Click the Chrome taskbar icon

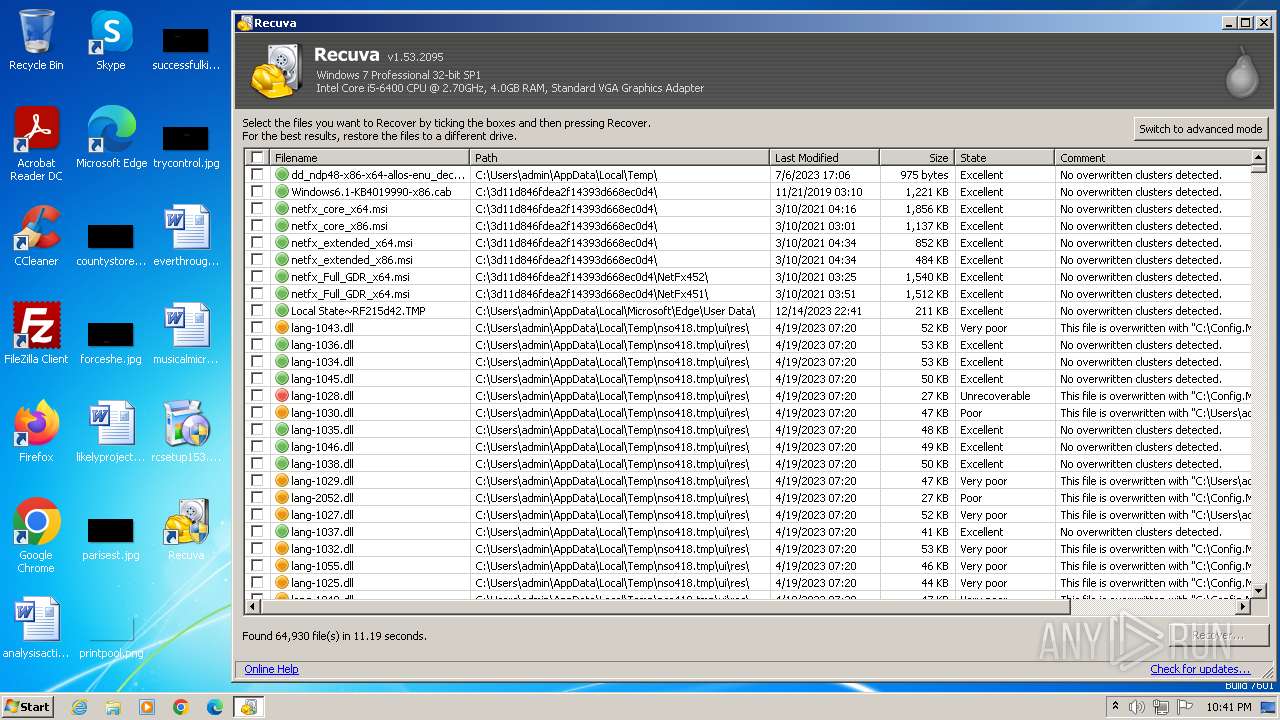pos(181,707)
